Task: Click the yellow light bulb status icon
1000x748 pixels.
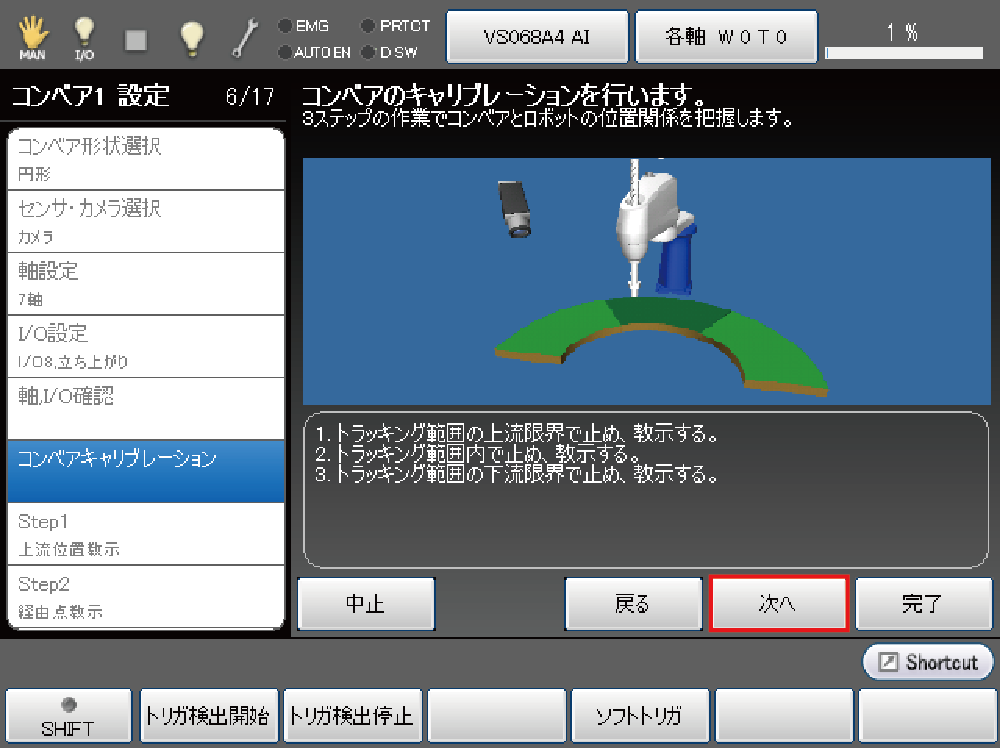Action: tap(191, 37)
